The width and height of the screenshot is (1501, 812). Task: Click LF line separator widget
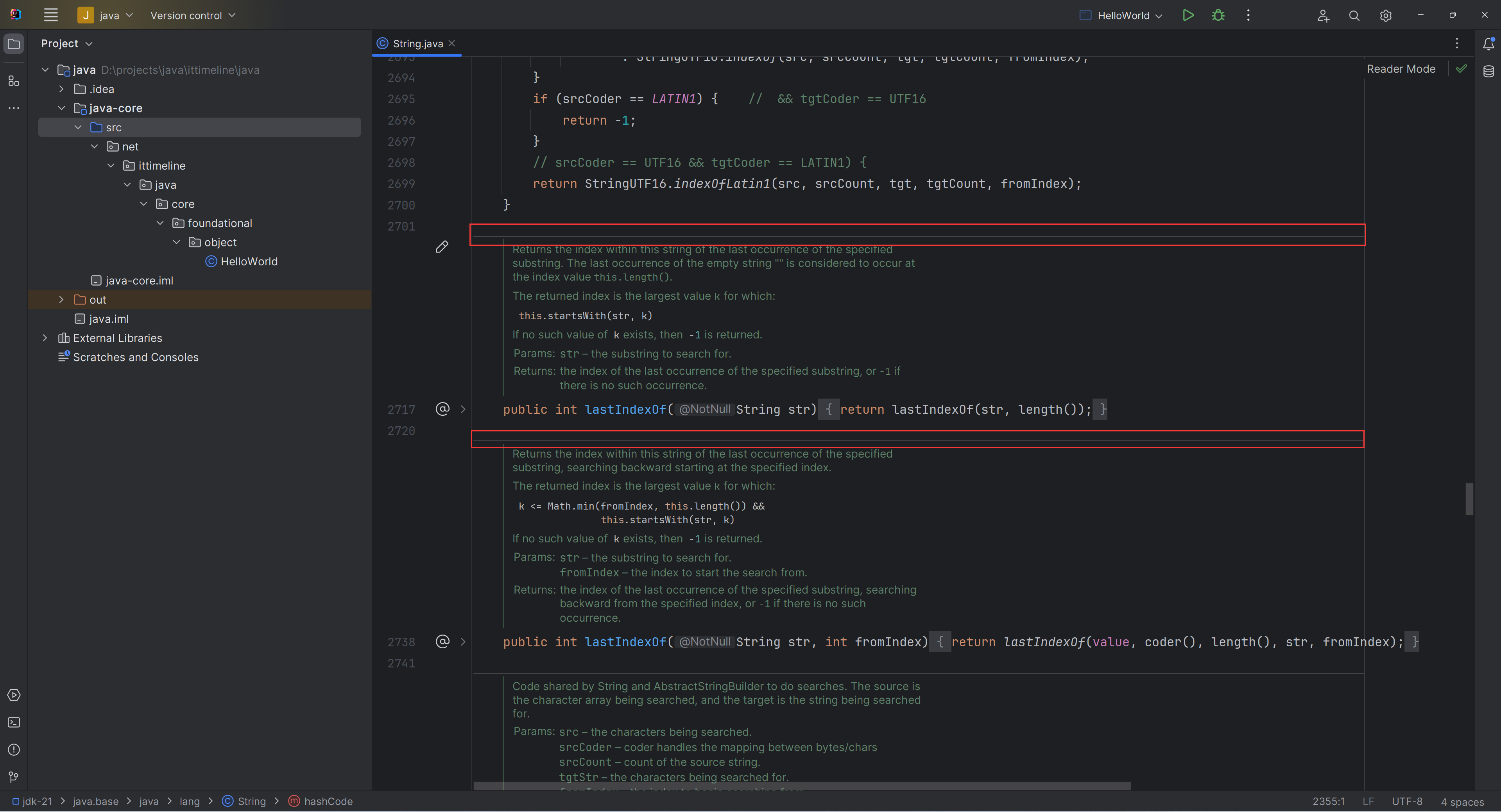1368,801
